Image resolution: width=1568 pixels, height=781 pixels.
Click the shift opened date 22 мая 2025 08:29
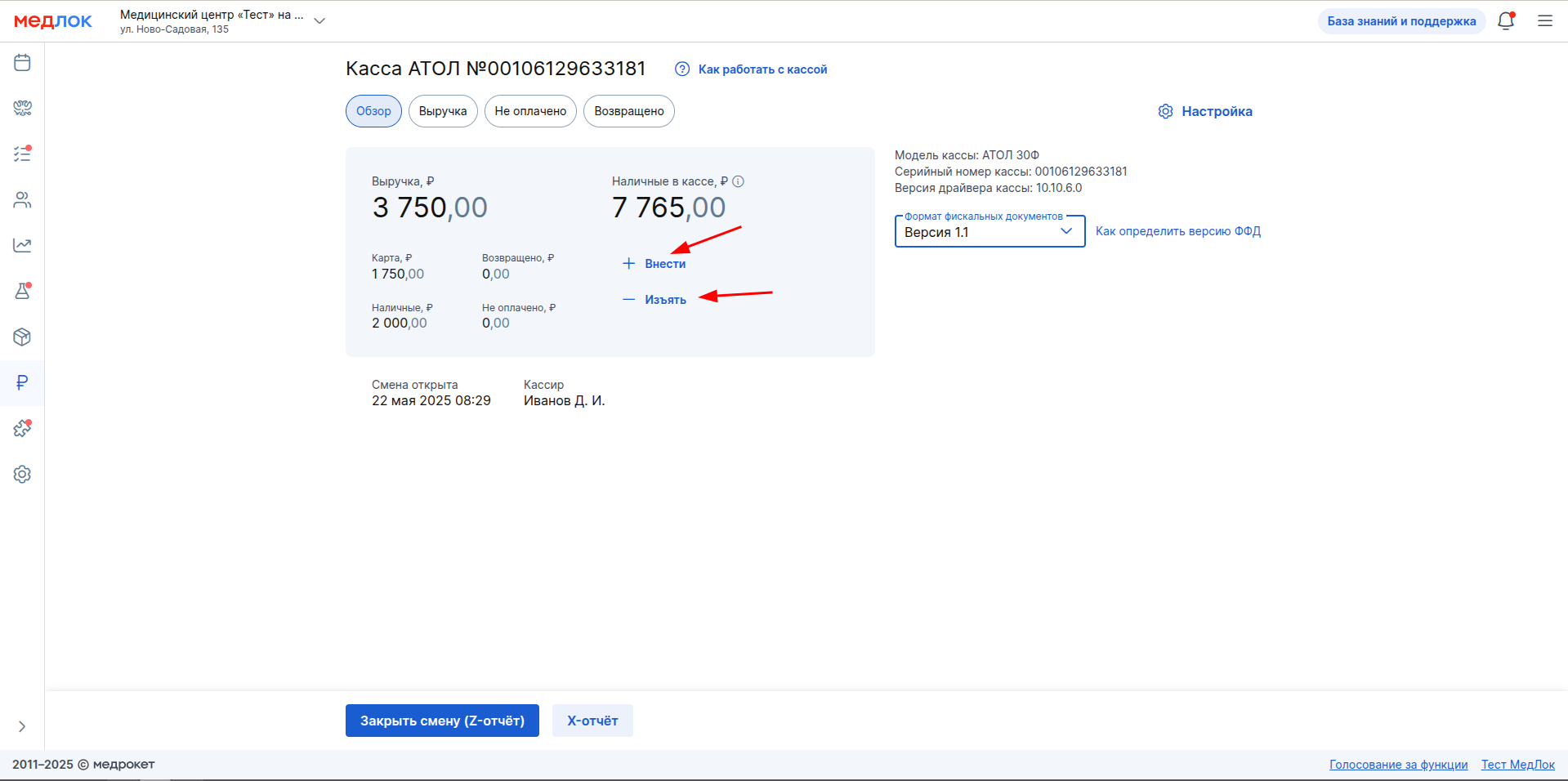point(431,401)
